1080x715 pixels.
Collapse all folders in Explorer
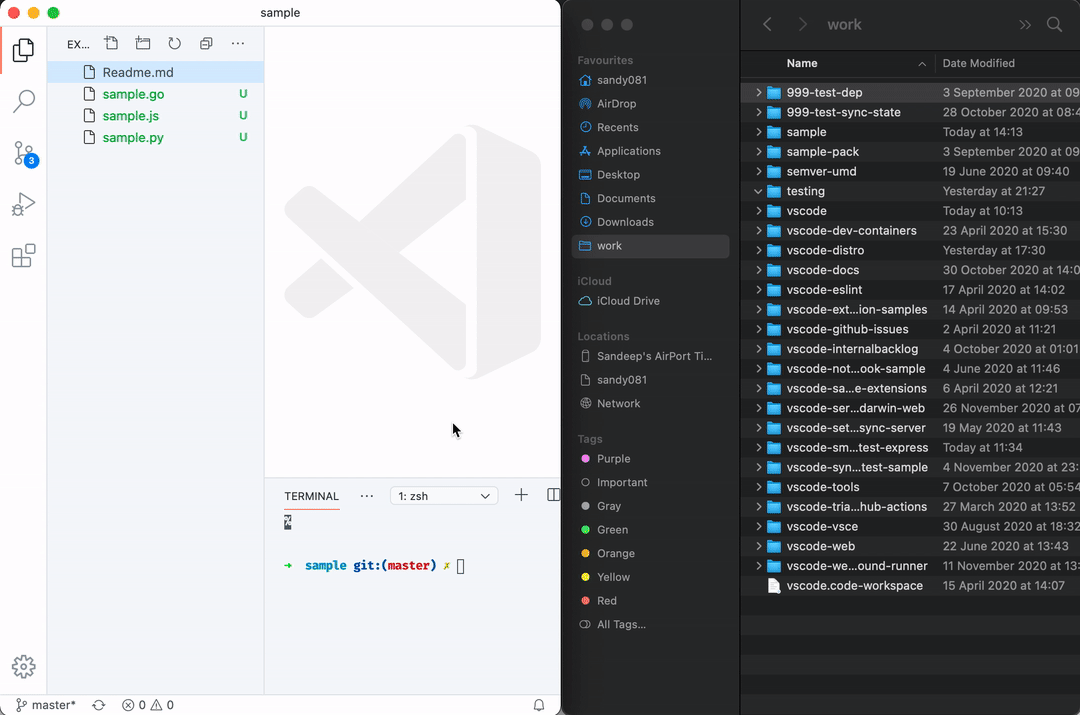click(x=206, y=43)
